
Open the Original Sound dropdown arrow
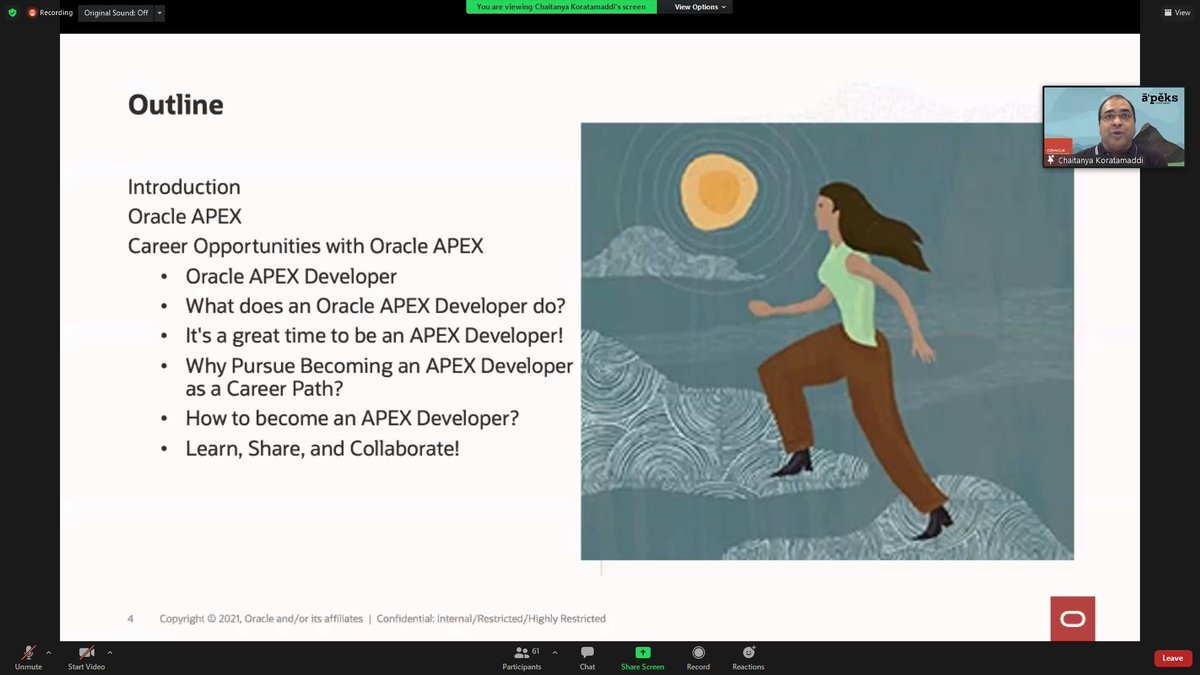[160, 13]
